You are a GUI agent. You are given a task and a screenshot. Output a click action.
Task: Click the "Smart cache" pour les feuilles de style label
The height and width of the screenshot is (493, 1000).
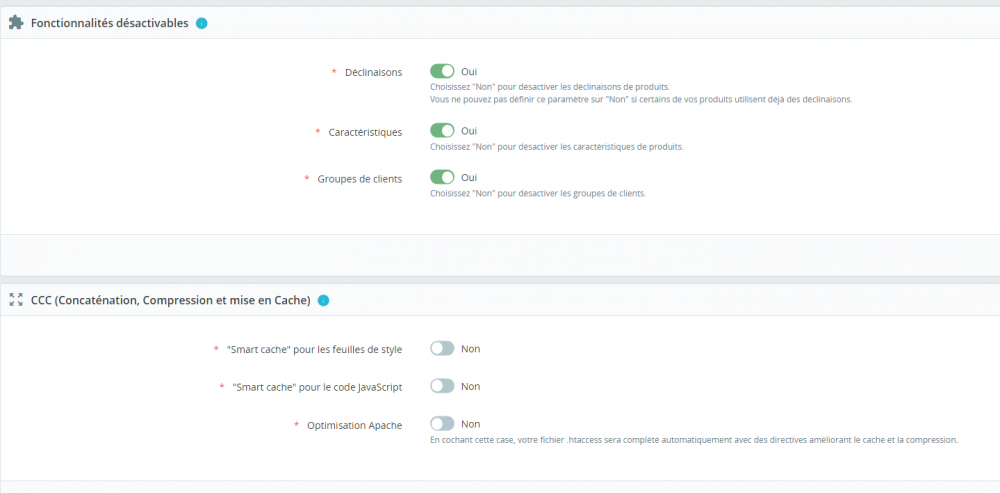[x=314, y=350]
